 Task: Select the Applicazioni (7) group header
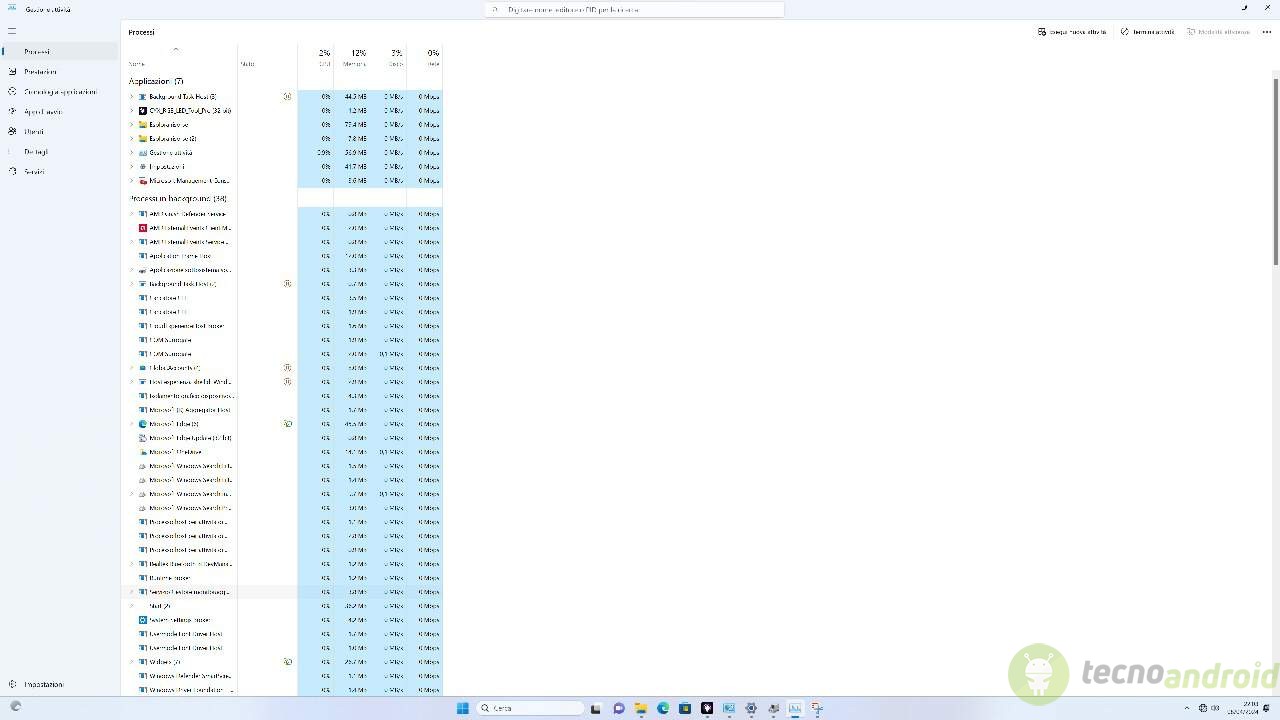point(156,81)
